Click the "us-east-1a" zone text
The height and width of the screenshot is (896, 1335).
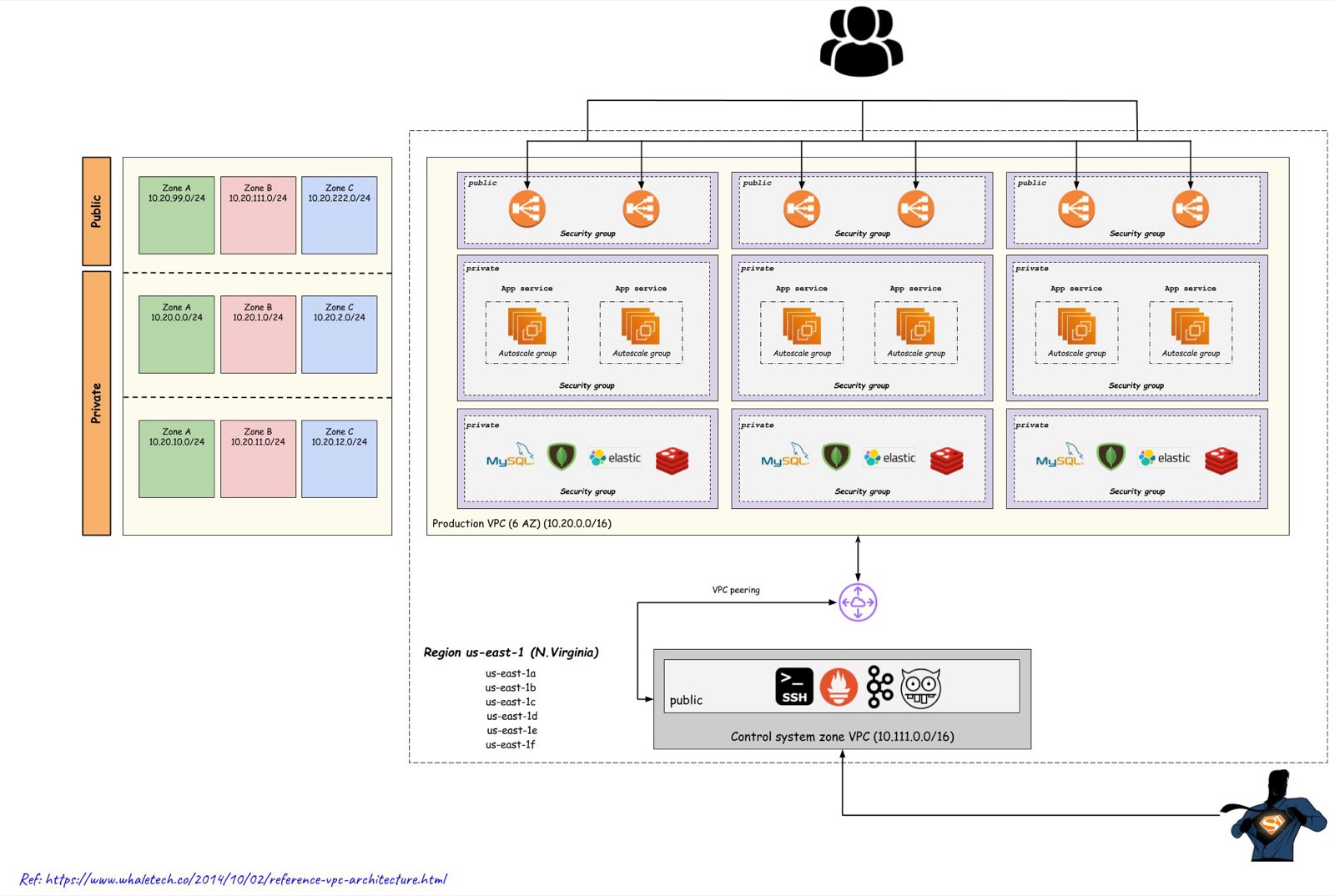coord(511,673)
